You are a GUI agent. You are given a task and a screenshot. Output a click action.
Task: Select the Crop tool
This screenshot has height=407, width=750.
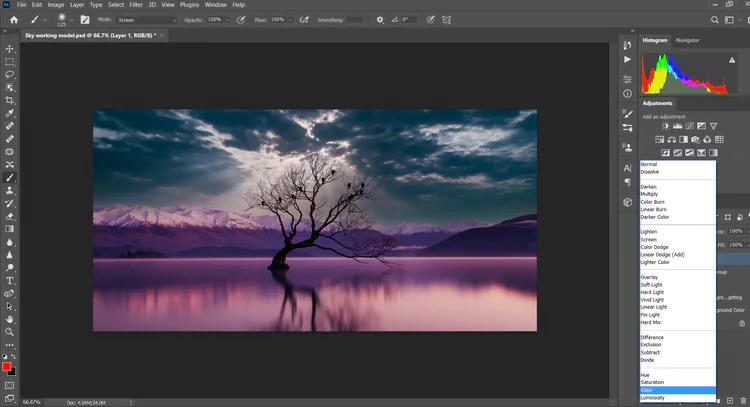coord(10,100)
